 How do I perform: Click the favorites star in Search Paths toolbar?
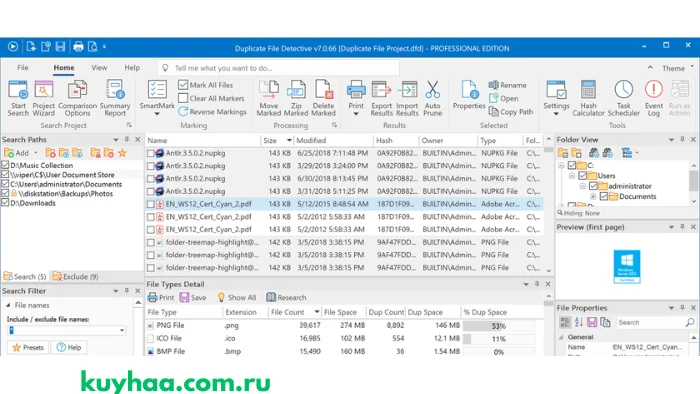pos(122,153)
